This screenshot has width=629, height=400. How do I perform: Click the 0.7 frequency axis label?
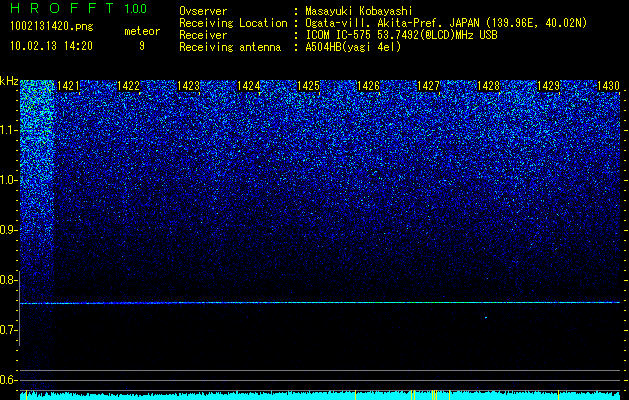(9, 330)
